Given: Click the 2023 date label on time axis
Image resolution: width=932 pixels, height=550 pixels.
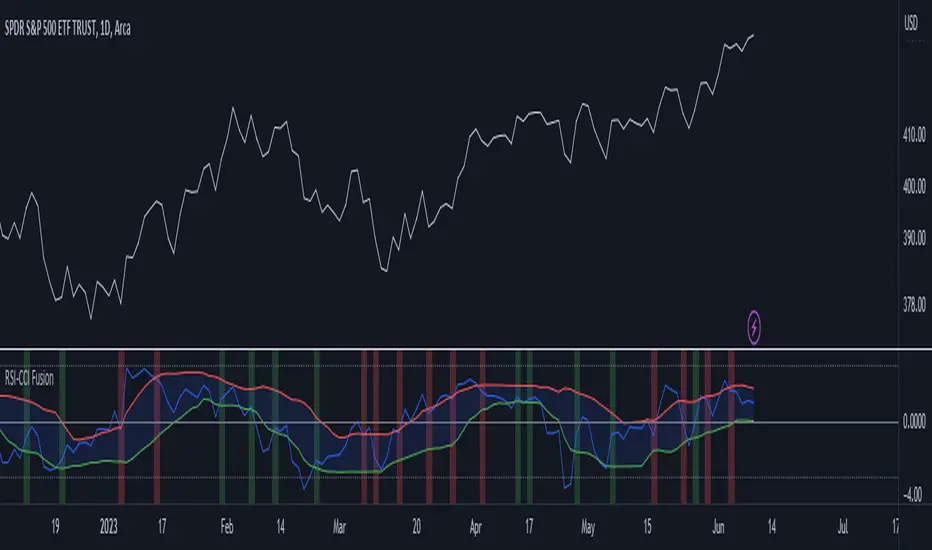Looking at the screenshot, I should tap(109, 527).
